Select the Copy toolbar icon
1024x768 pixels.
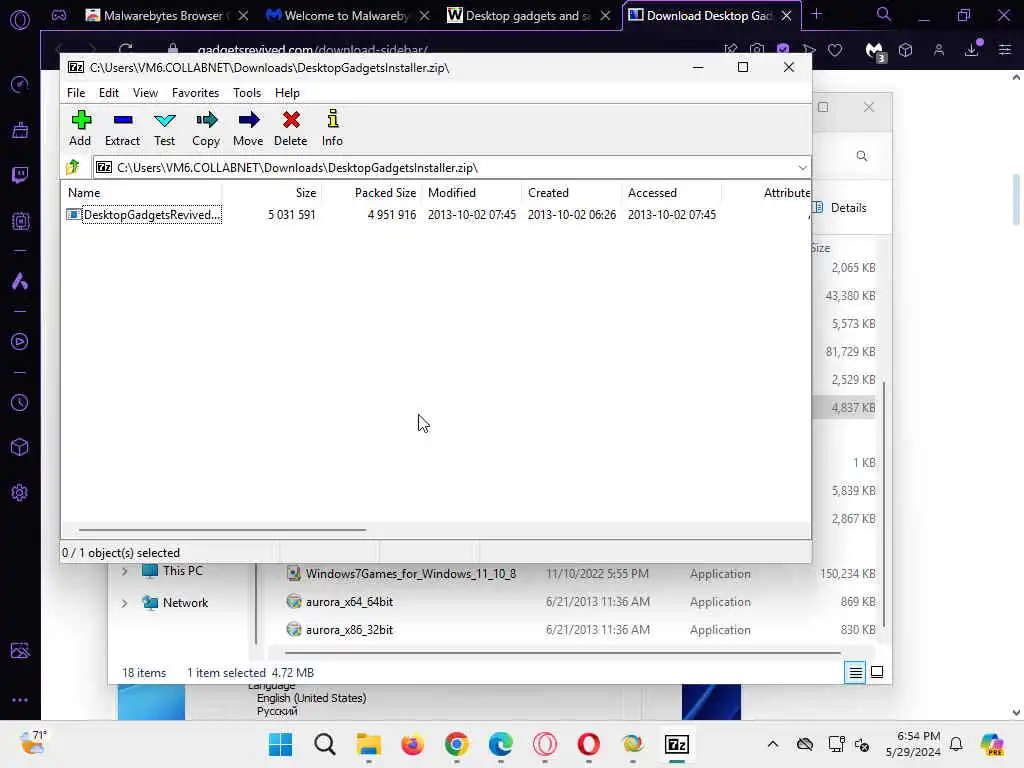pos(206,128)
